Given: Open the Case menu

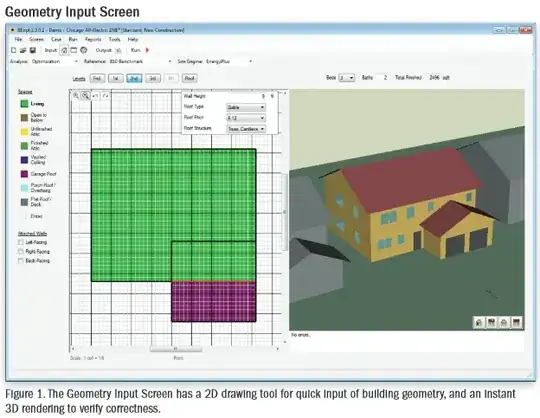Looking at the screenshot, I should pyautogui.click(x=56, y=40).
